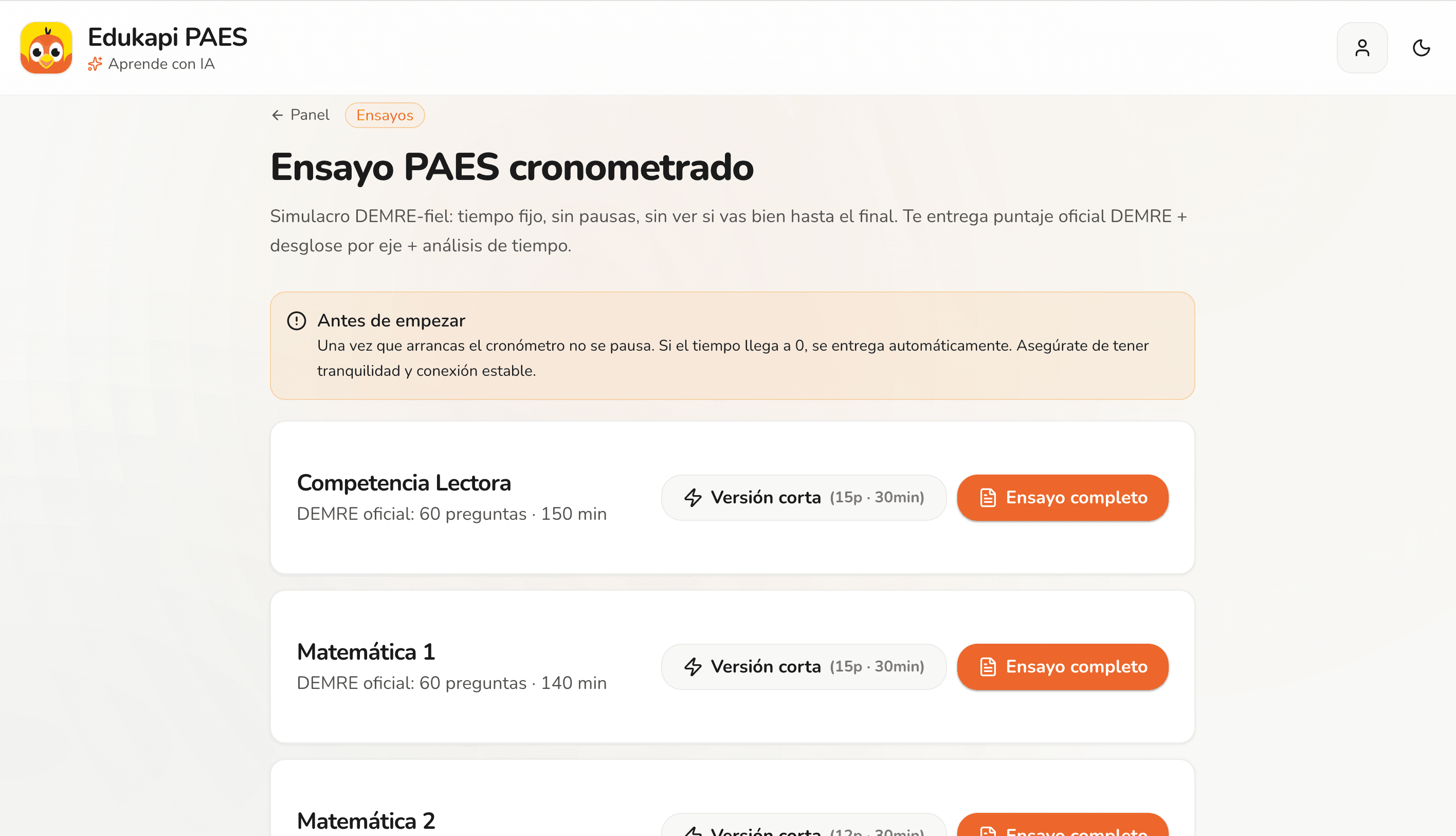1456x836 pixels.
Task: Click "DEMRE oficial: 60 preguntas · 140 min"
Action: point(451,683)
